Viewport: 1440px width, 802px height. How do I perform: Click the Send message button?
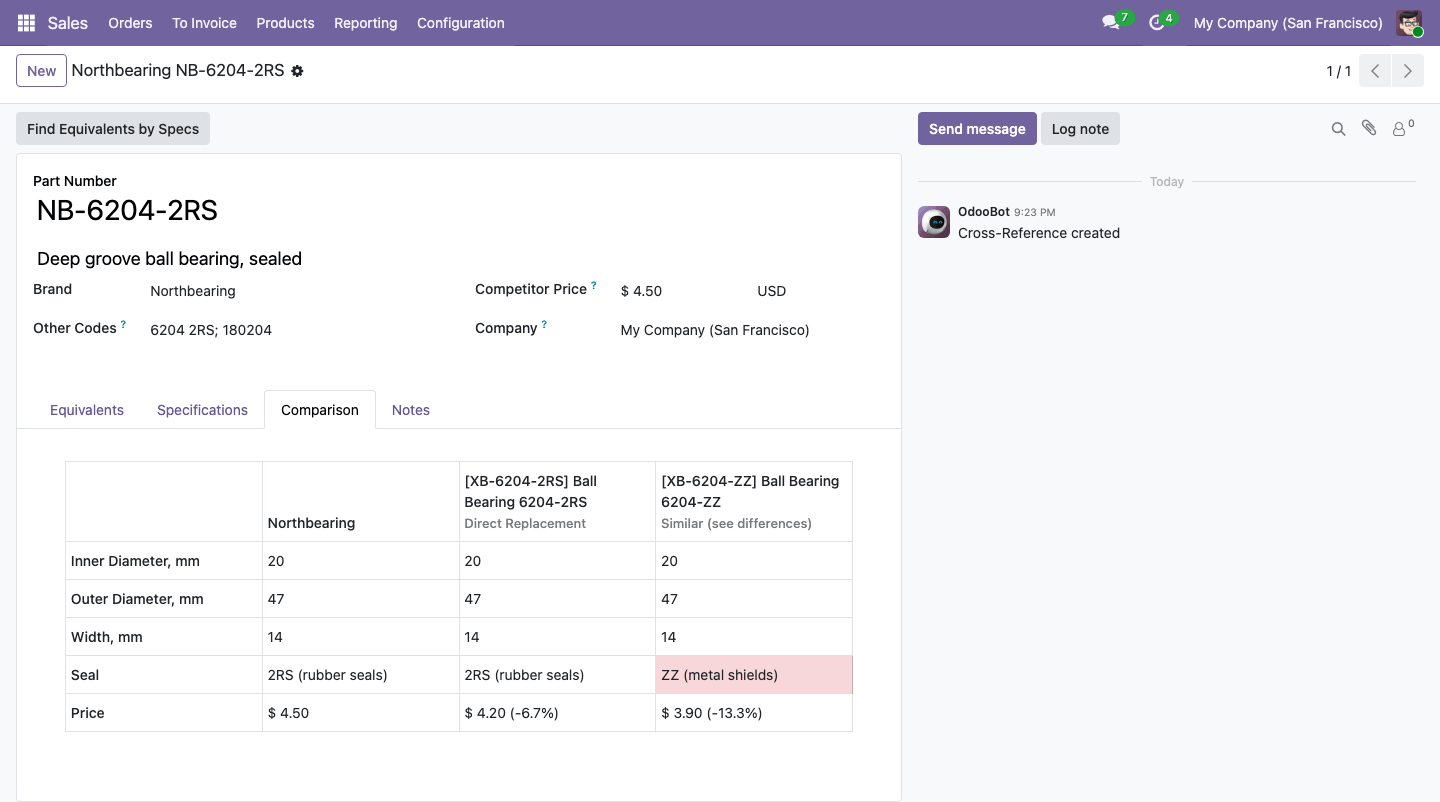pyautogui.click(x=977, y=129)
